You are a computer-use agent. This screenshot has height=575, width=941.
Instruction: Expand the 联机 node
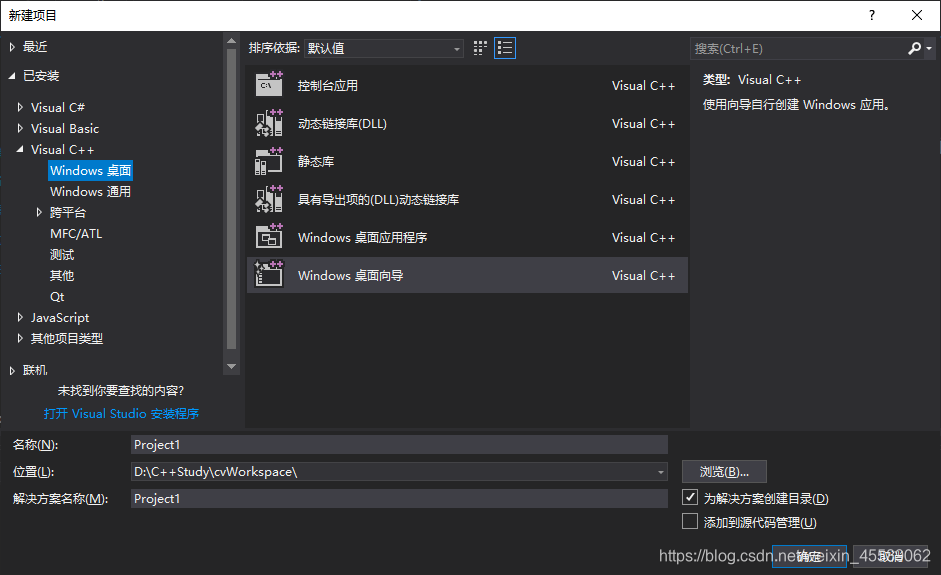click(12, 370)
